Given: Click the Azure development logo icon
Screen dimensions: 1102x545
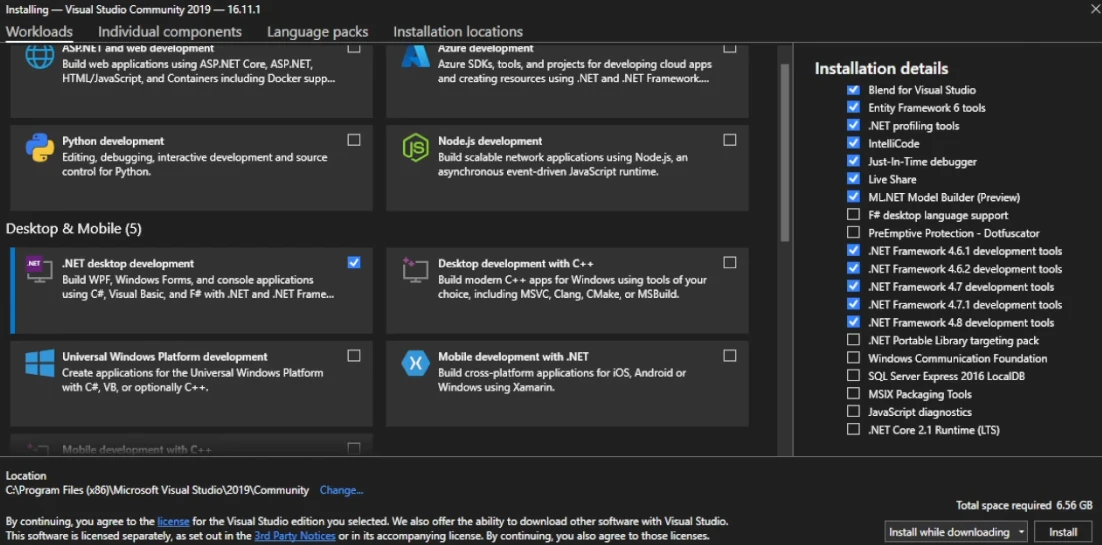Looking at the screenshot, I should click(415, 57).
